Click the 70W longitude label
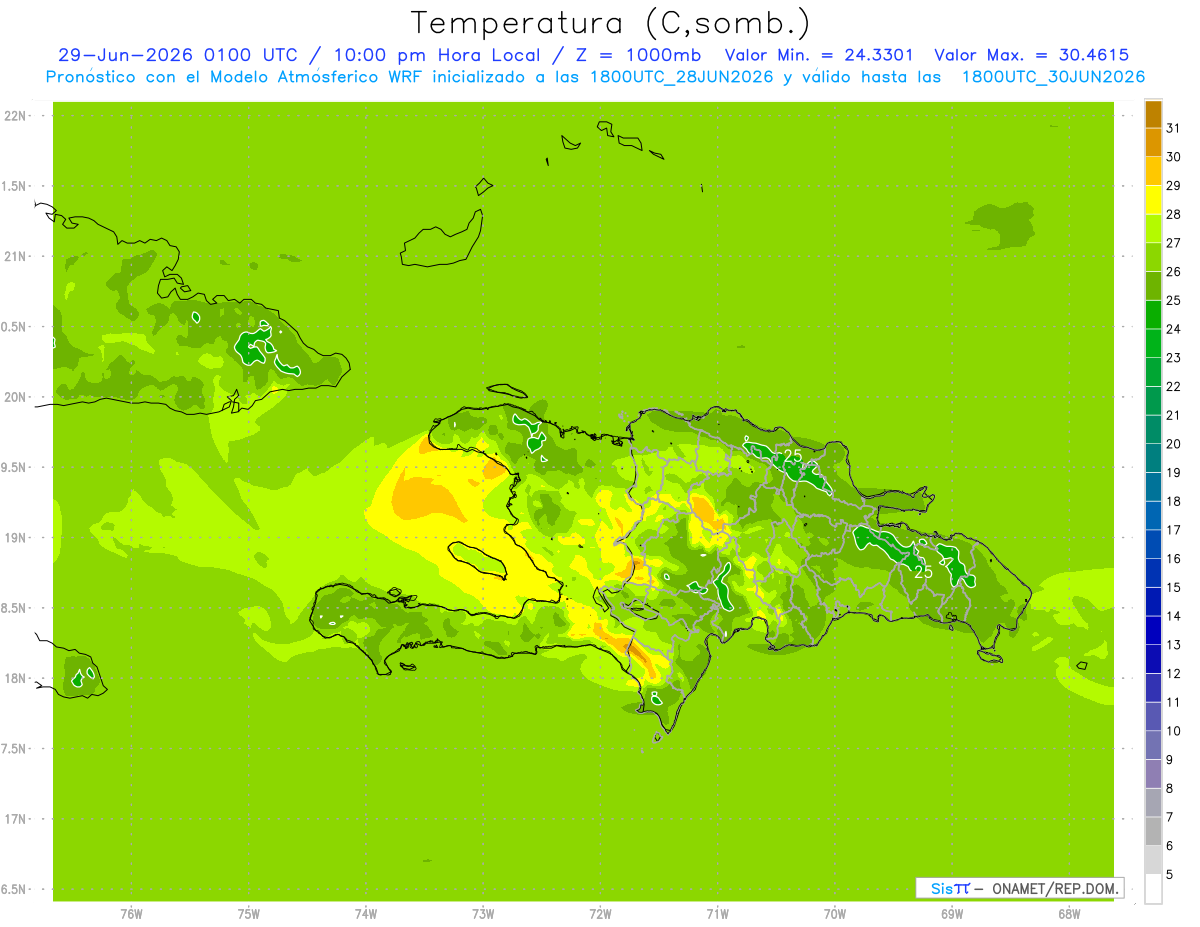The image size is (1200, 927). pyautogui.click(x=835, y=914)
